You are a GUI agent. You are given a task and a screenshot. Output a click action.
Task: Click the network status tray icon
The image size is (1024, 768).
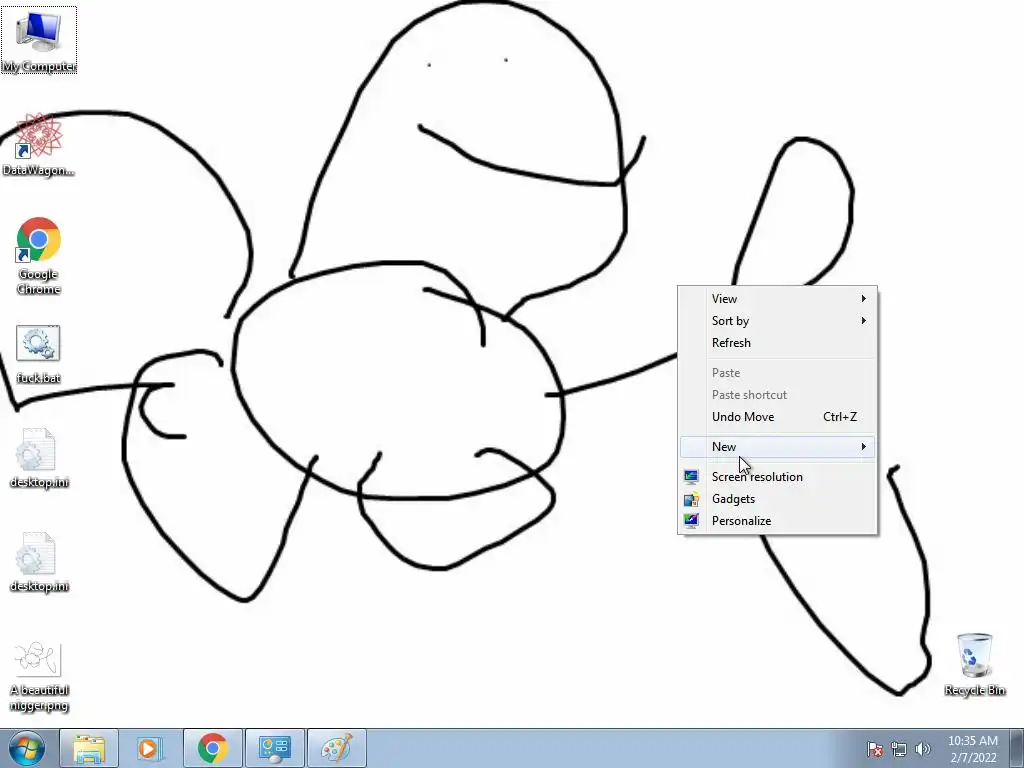(x=899, y=749)
